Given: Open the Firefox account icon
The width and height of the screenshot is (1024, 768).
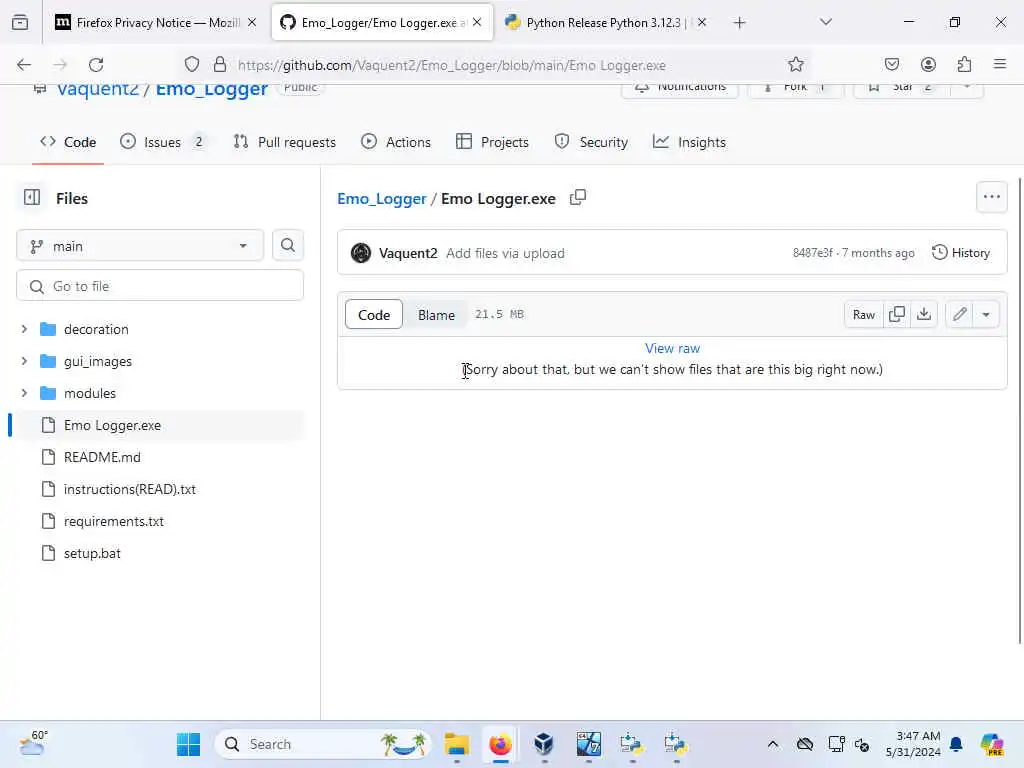Looking at the screenshot, I should [x=928, y=65].
